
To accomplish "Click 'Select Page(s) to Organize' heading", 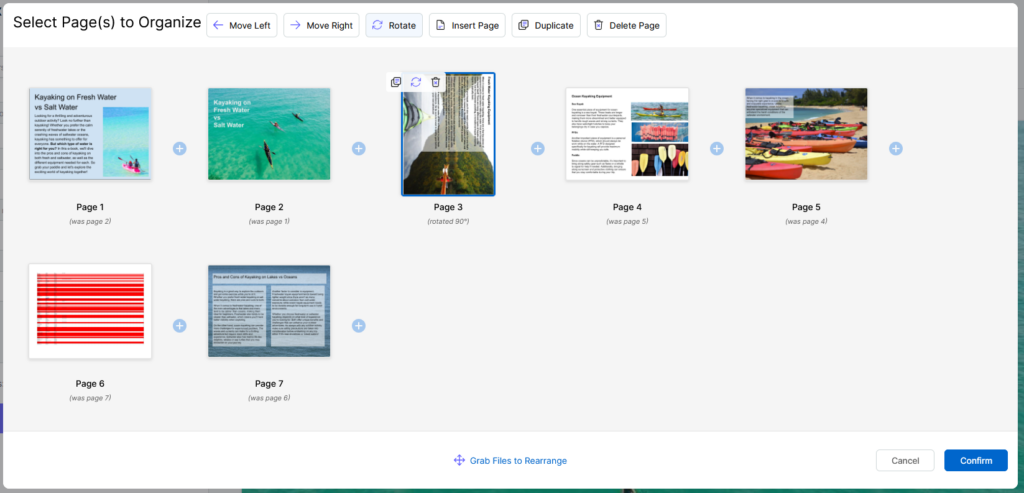I will 107,22.
